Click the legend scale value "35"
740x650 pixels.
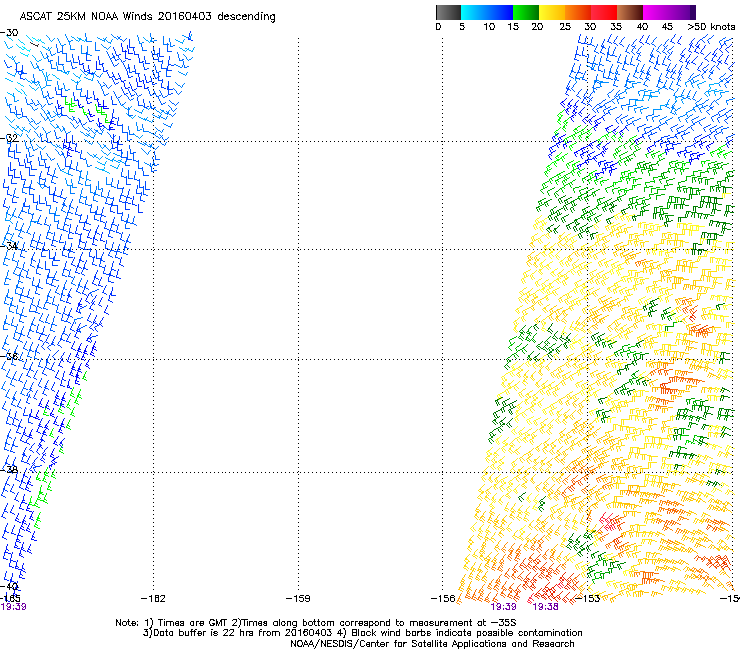click(616, 27)
